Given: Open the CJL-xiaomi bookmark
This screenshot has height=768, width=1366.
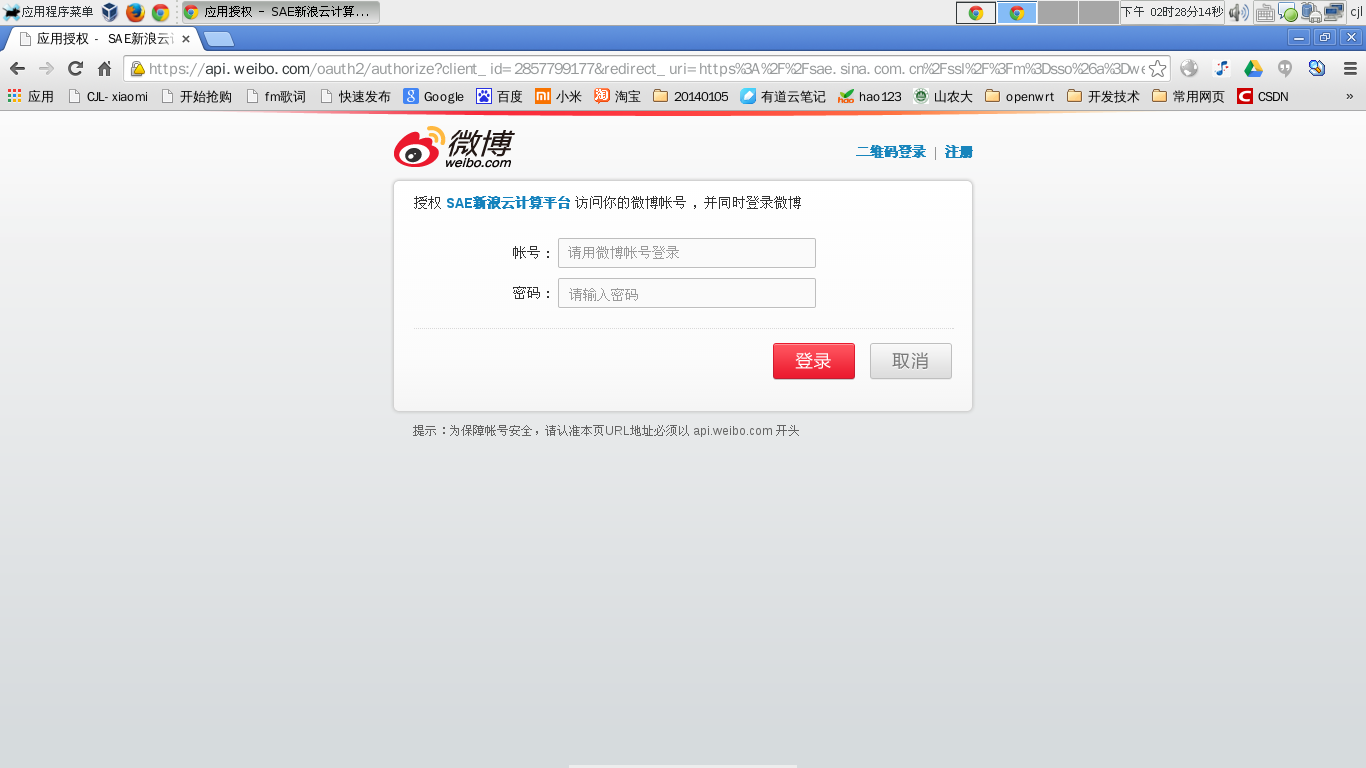Looking at the screenshot, I should [108, 96].
